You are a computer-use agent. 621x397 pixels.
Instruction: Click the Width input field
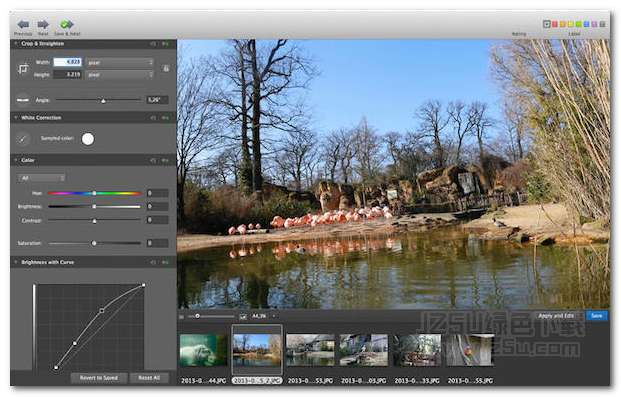[x=68, y=62]
